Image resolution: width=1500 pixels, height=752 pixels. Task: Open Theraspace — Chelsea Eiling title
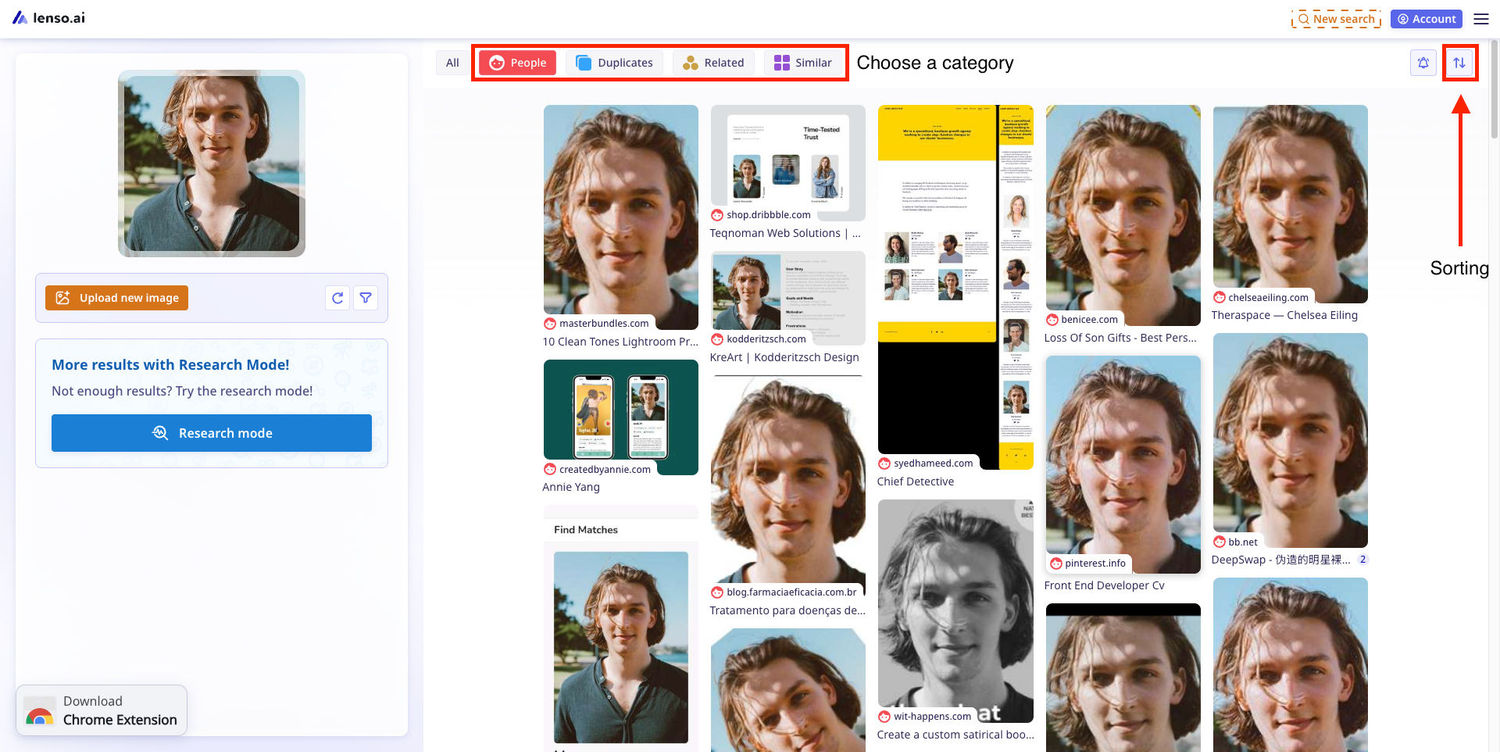(x=1285, y=316)
